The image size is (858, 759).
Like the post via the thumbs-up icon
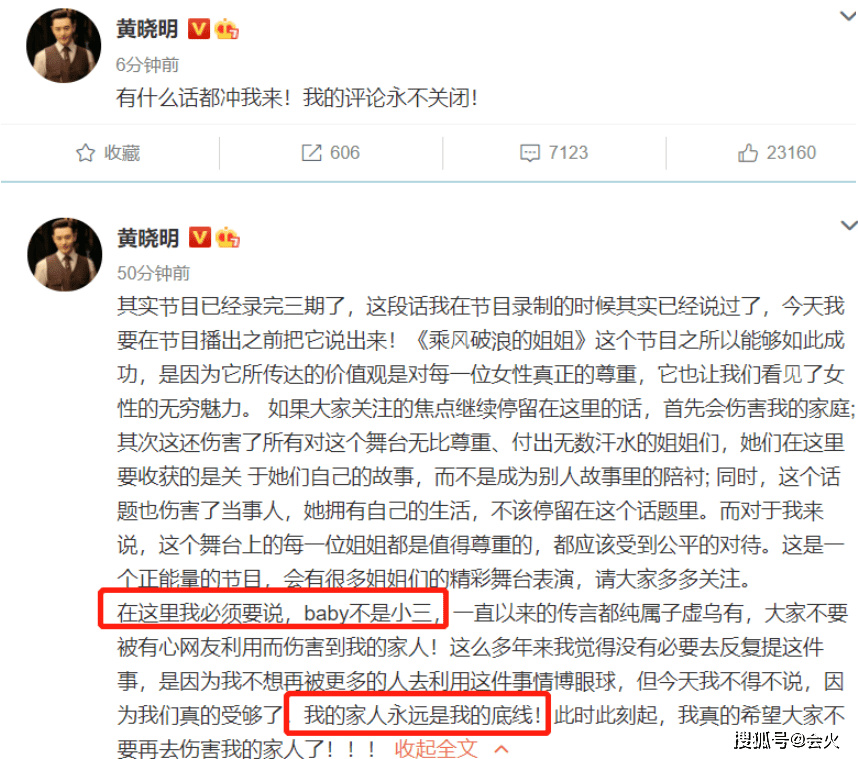(747, 153)
